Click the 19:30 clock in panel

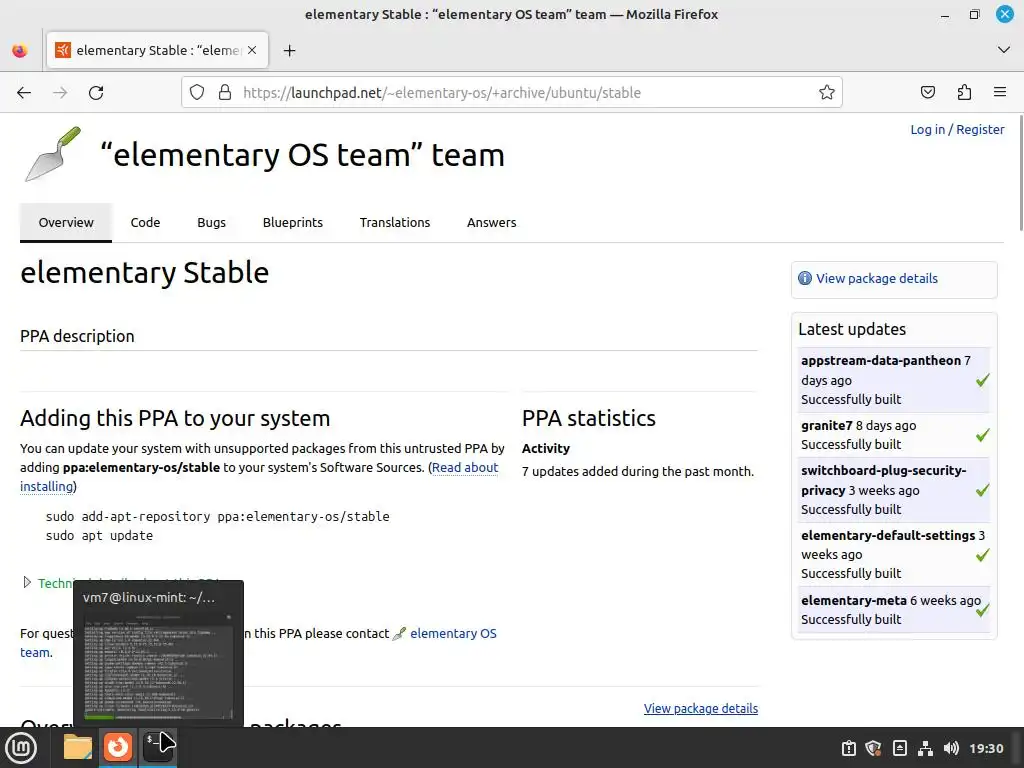pos(985,748)
